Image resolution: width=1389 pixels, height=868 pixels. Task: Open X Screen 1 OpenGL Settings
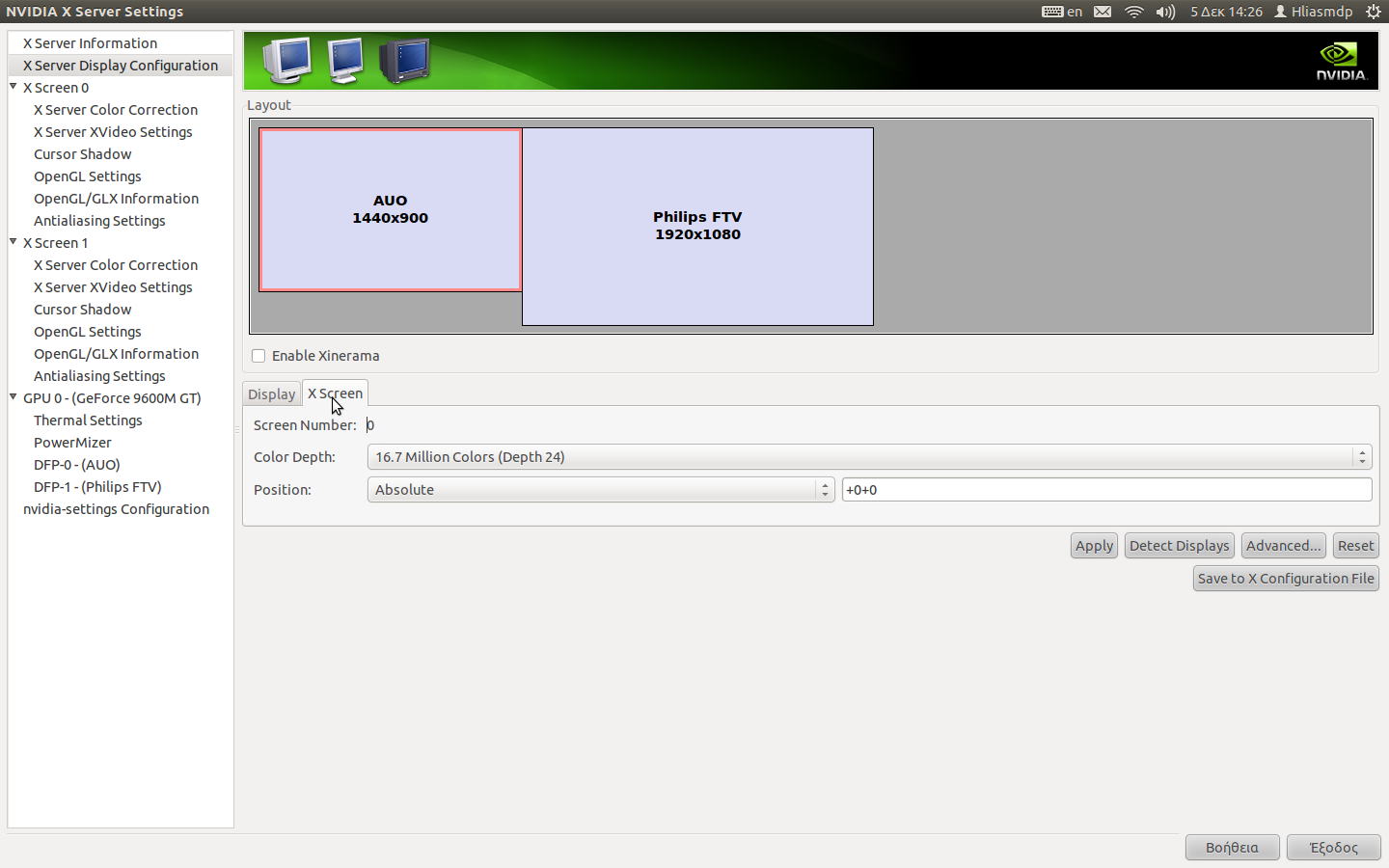[87, 332]
